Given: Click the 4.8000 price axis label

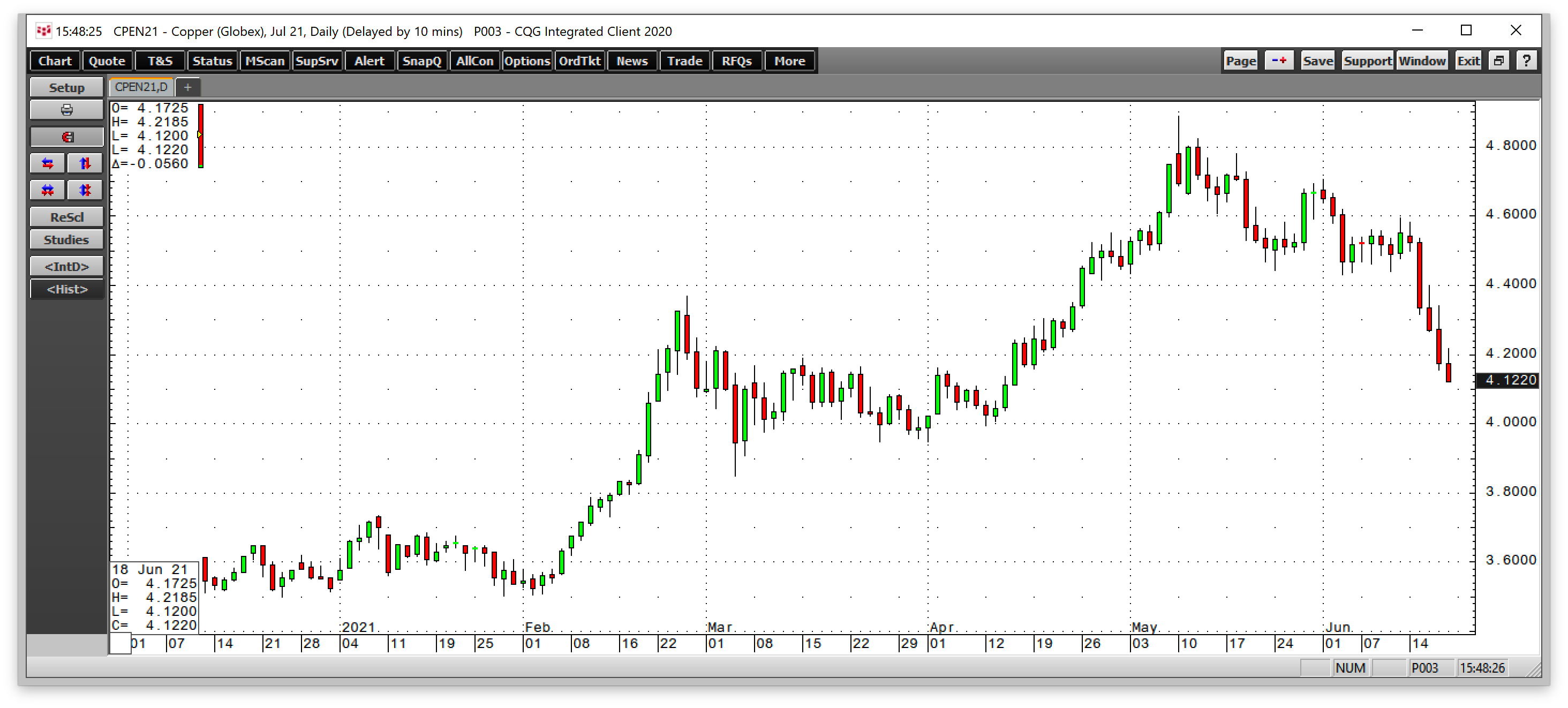Looking at the screenshot, I should [x=1510, y=146].
